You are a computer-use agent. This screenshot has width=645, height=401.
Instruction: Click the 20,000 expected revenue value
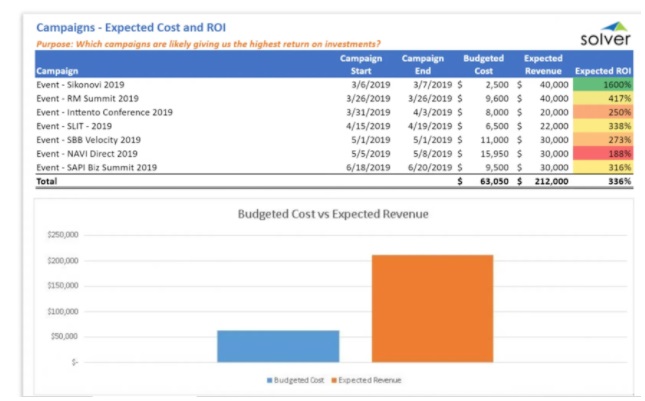tap(554, 112)
